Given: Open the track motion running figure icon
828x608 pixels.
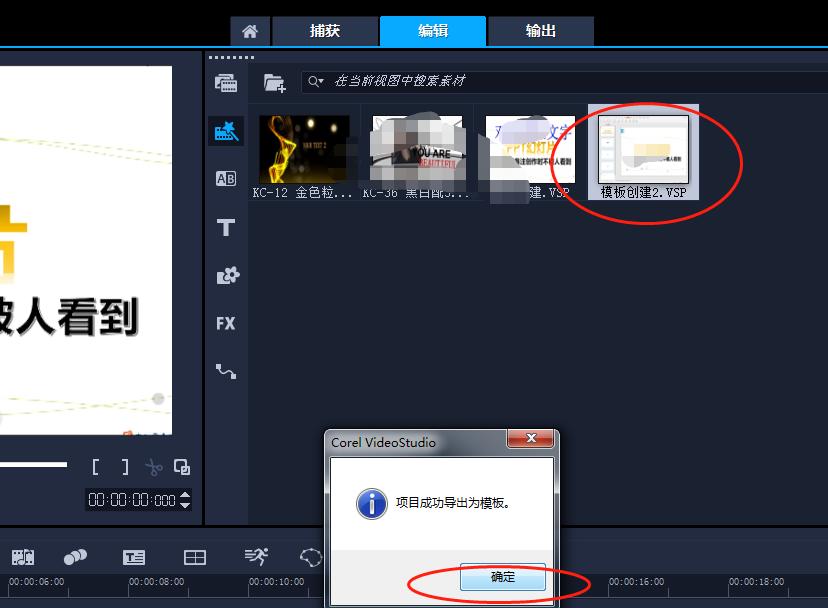Looking at the screenshot, I should (257, 556).
